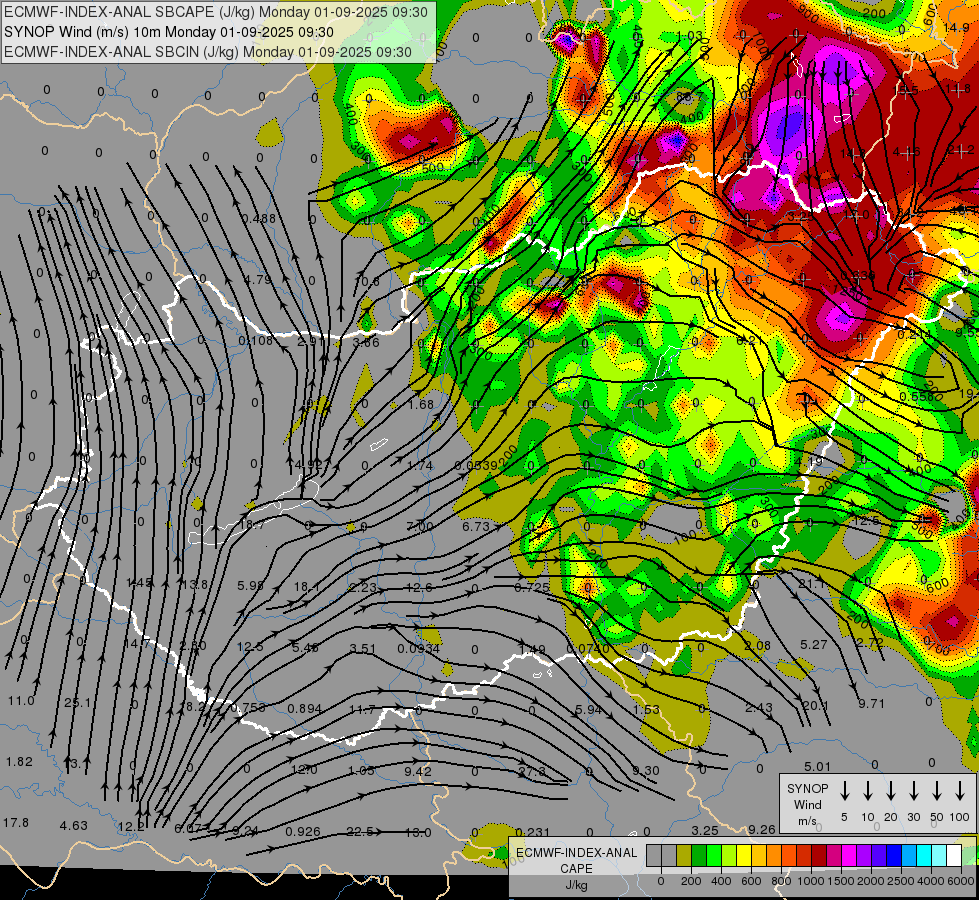Click the 9.71 map value
This screenshot has width=979, height=900.
(x=871, y=704)
